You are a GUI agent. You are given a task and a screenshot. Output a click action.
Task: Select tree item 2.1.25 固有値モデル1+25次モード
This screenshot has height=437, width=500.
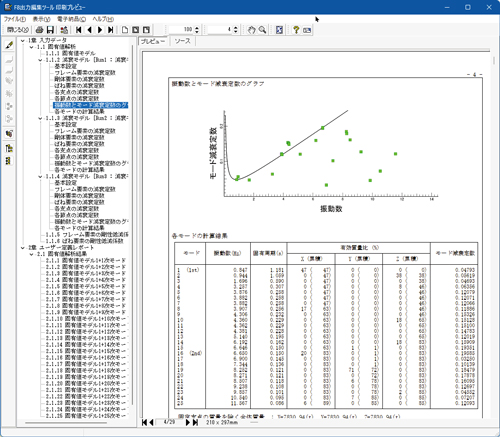(86, 416)
